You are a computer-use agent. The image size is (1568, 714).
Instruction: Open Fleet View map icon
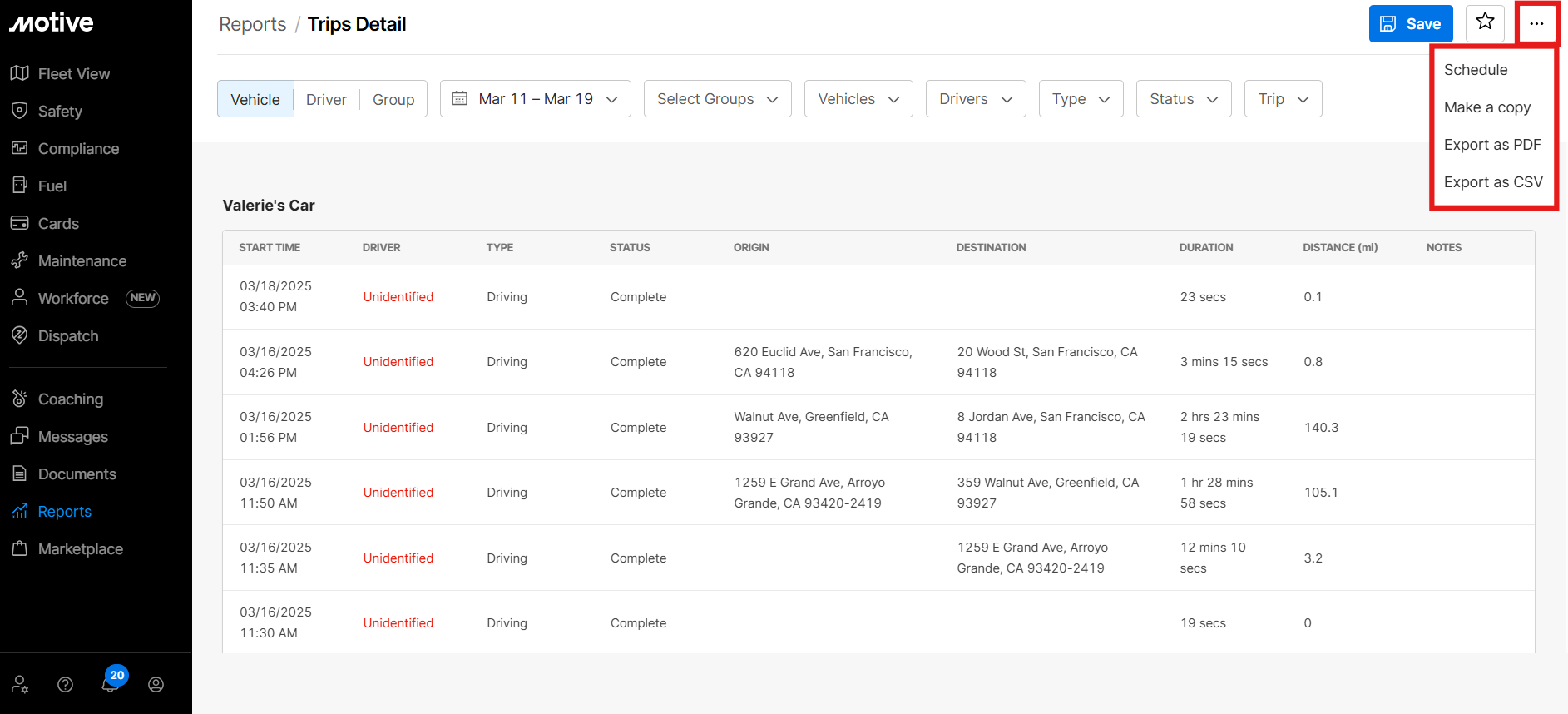coord(20,73)
